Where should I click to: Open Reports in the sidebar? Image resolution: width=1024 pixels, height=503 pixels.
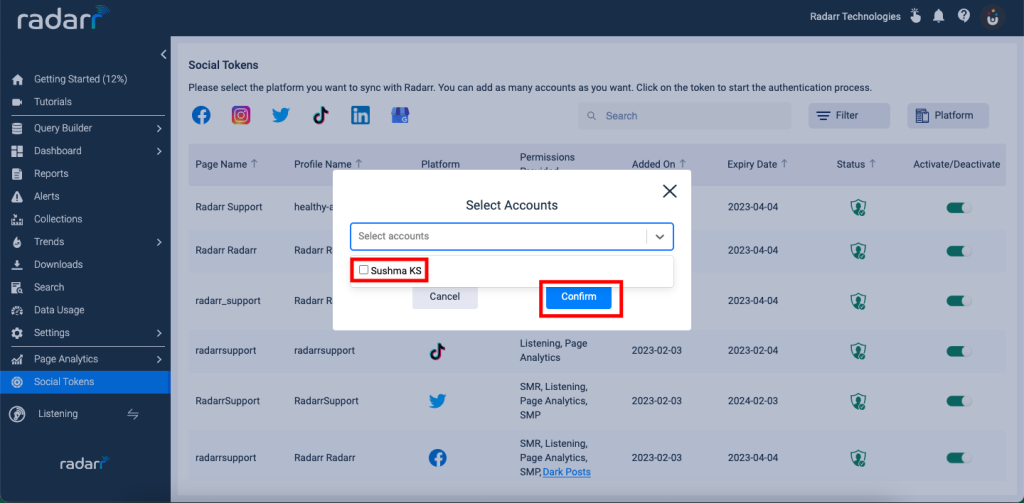pyautogui.click(x=51, y=174)
